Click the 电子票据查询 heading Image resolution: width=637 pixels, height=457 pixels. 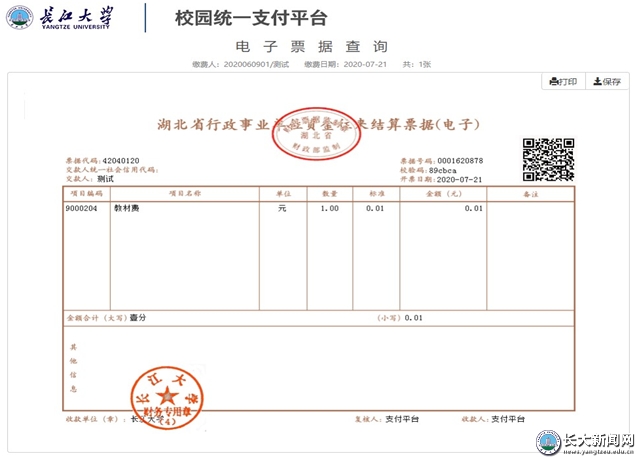(x=312, y=47)
